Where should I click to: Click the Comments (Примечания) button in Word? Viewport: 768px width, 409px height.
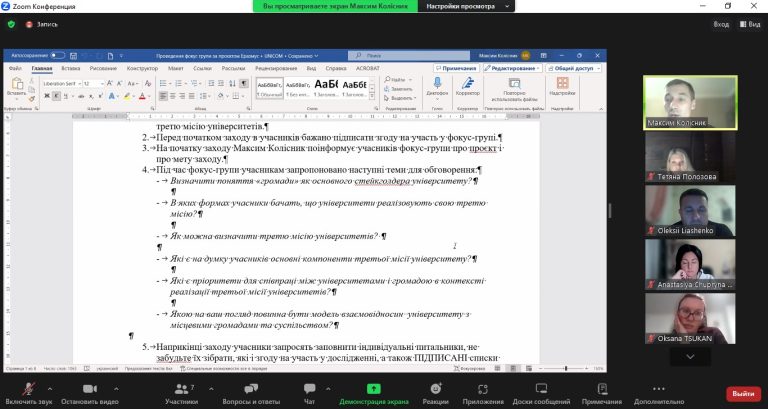pyautogui.click(x=456, y=69)
